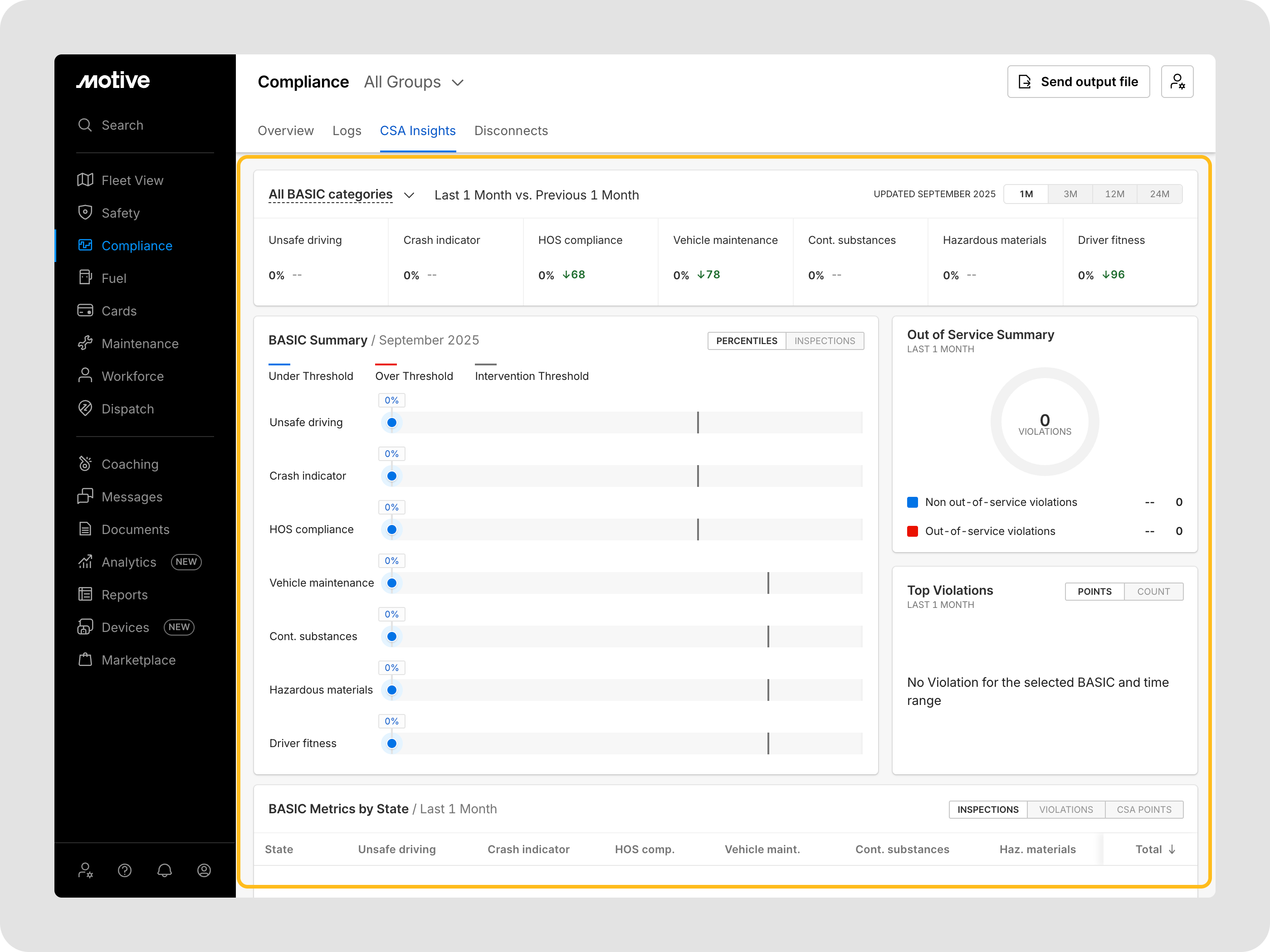Click the Send output file button

1078,82
